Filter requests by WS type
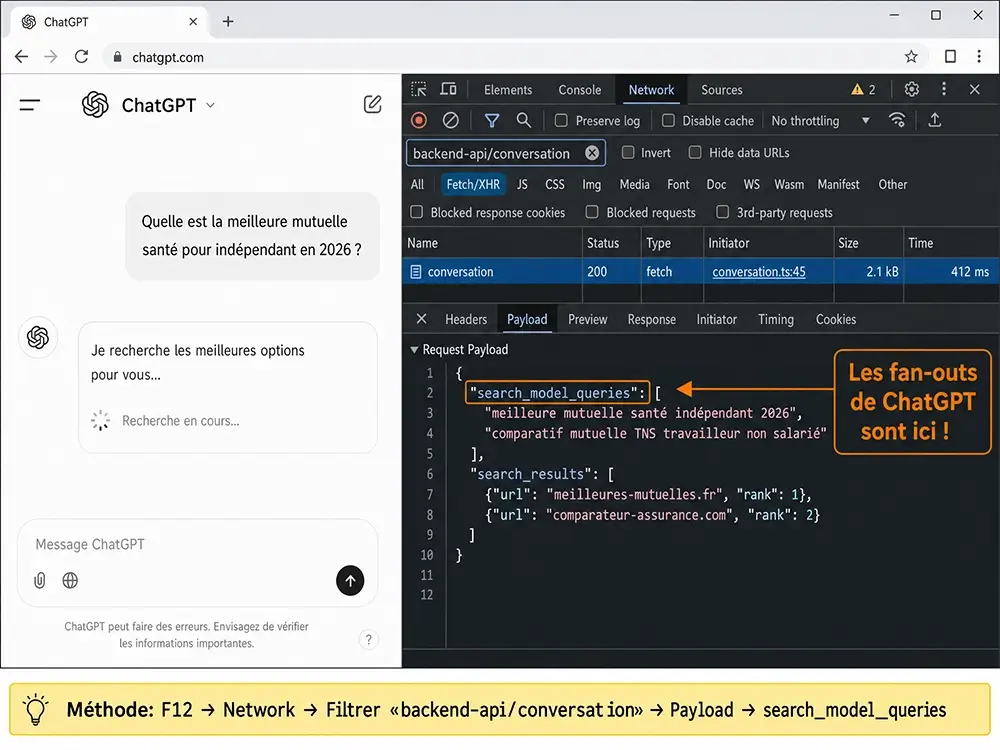 pos(751,184)
